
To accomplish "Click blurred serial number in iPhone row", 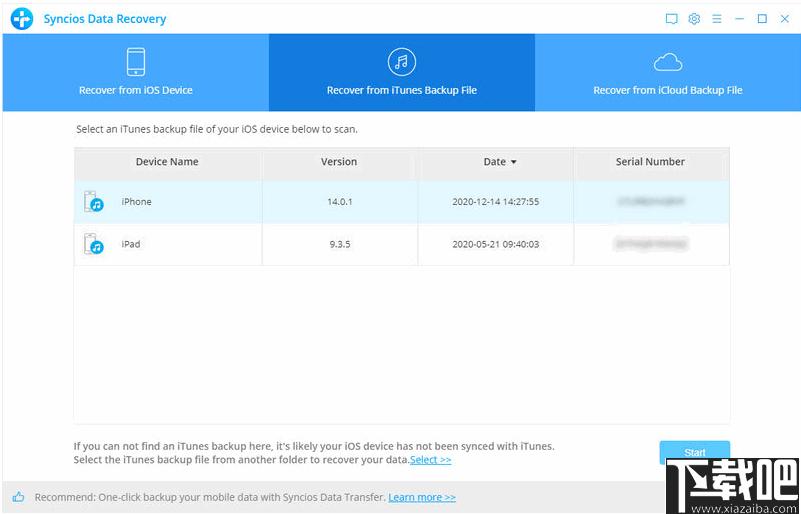I will (x=651, y=202).
